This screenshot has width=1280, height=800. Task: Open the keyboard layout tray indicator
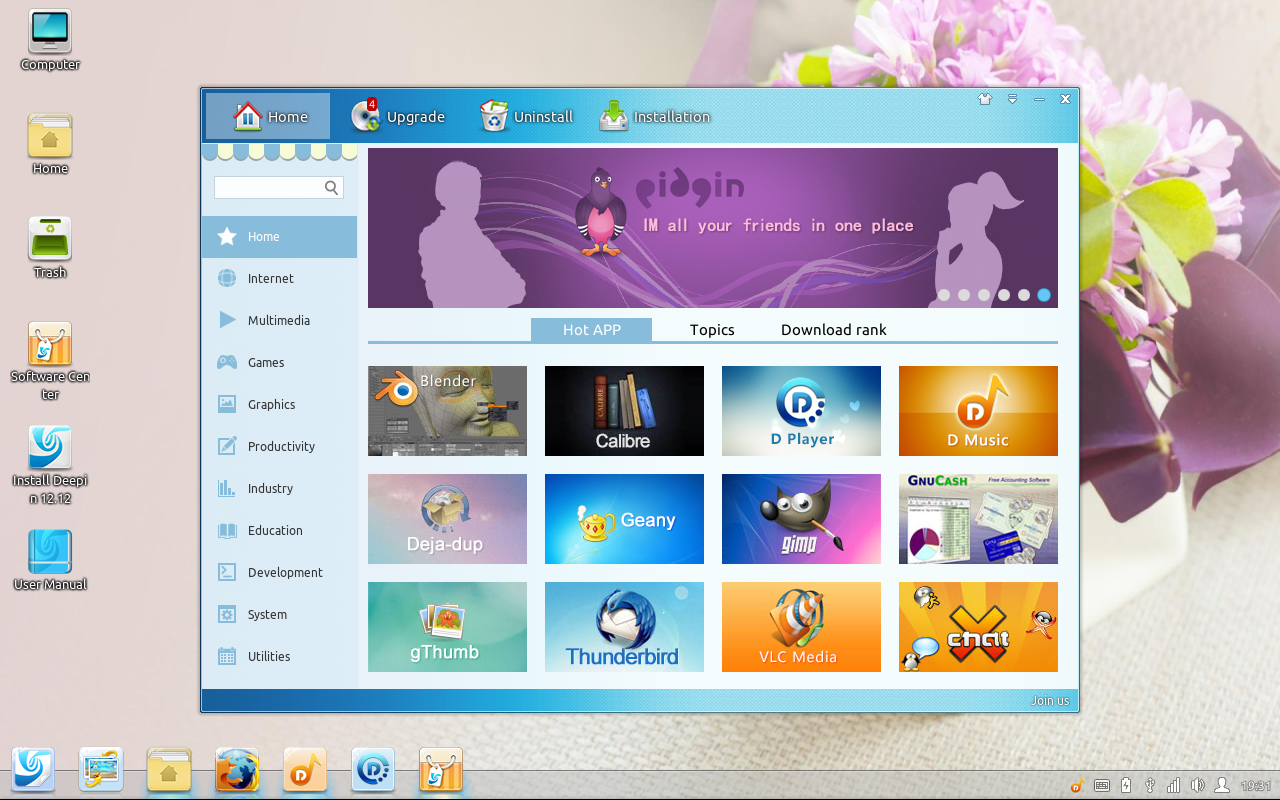1102,786
